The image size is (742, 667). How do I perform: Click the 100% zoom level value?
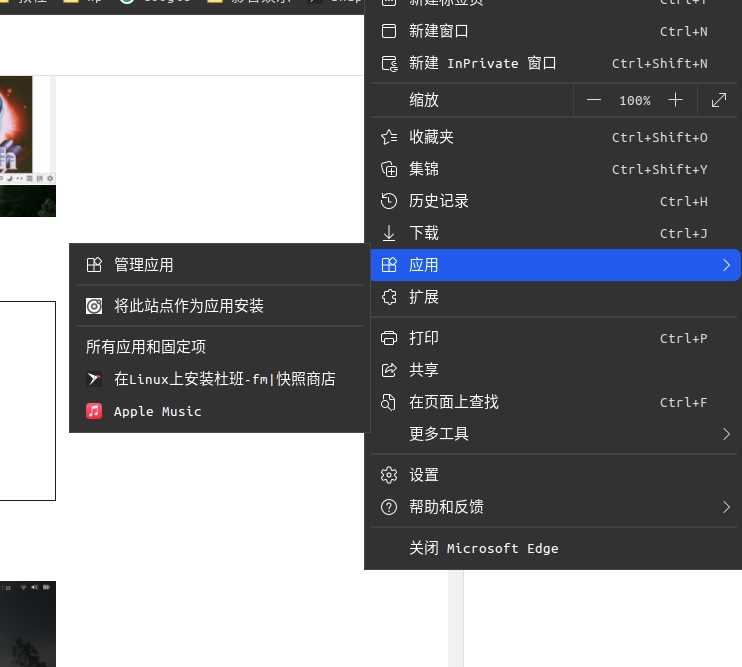click(635, 100)
